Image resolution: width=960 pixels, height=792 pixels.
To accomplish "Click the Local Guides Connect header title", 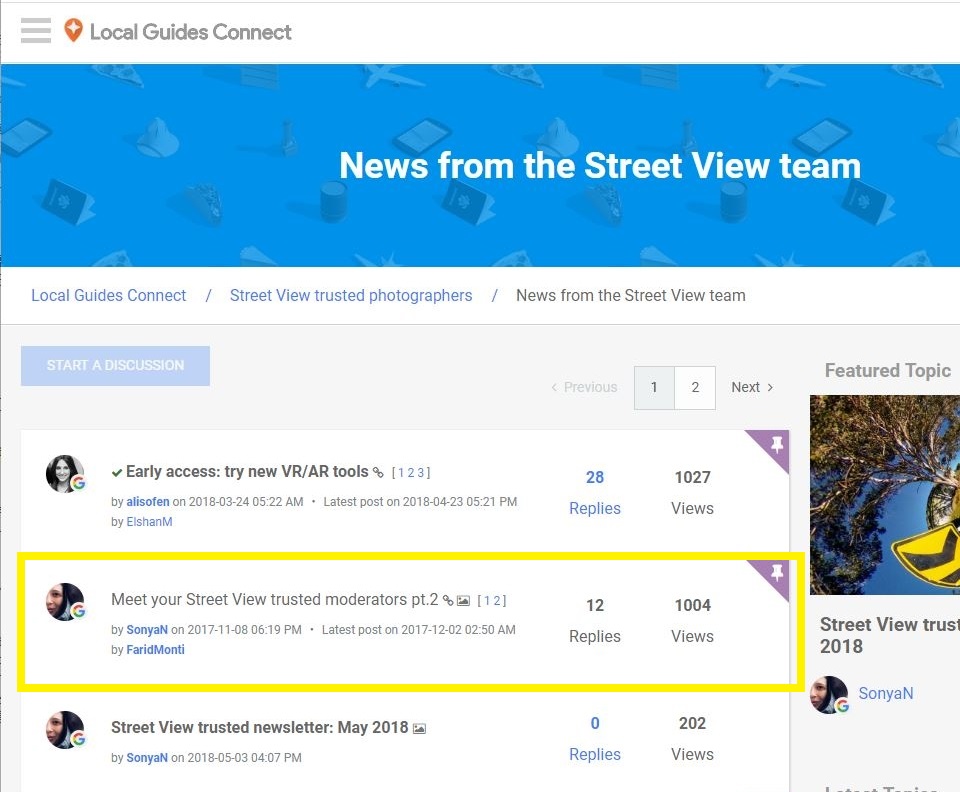I will [190, 32].
